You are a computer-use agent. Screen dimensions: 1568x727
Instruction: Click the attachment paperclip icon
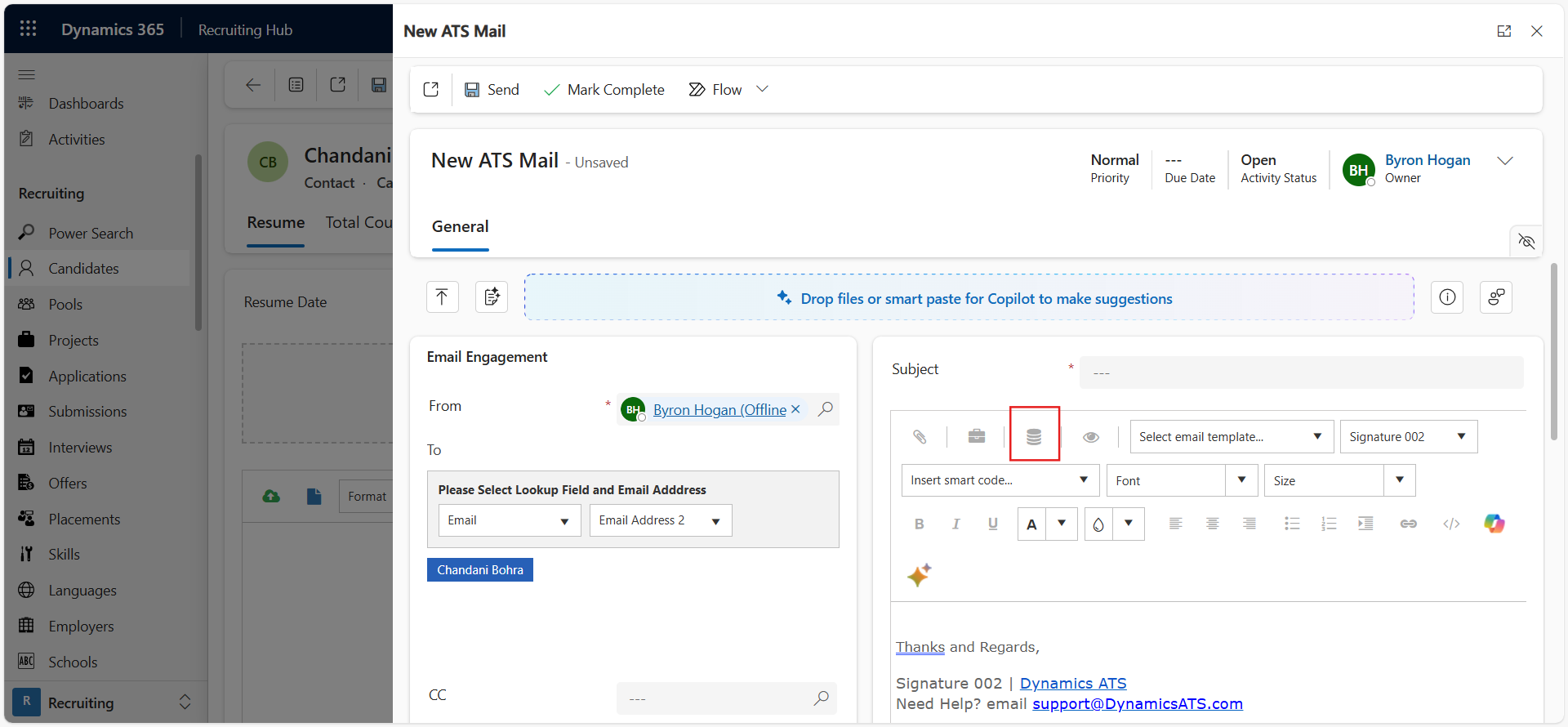tap(920, 437)
